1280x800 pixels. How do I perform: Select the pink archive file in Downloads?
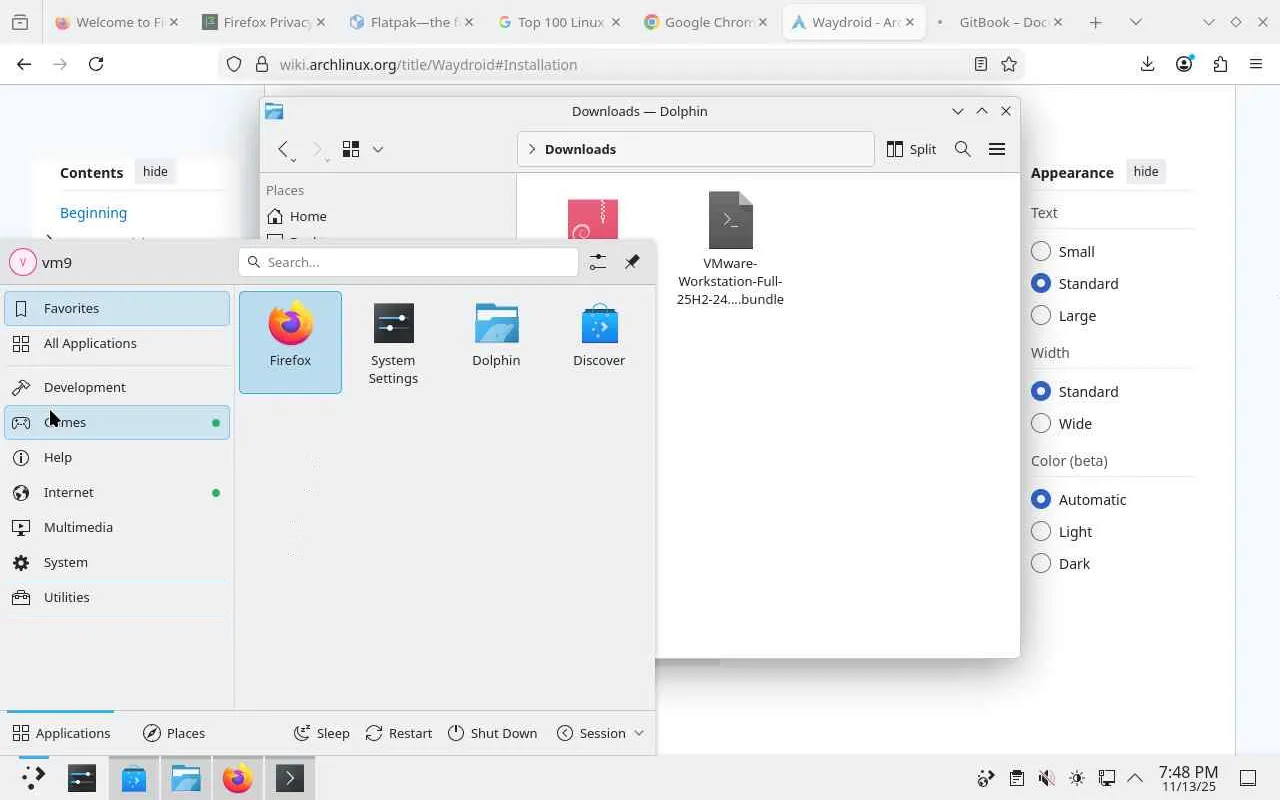(x=593, y=220)
